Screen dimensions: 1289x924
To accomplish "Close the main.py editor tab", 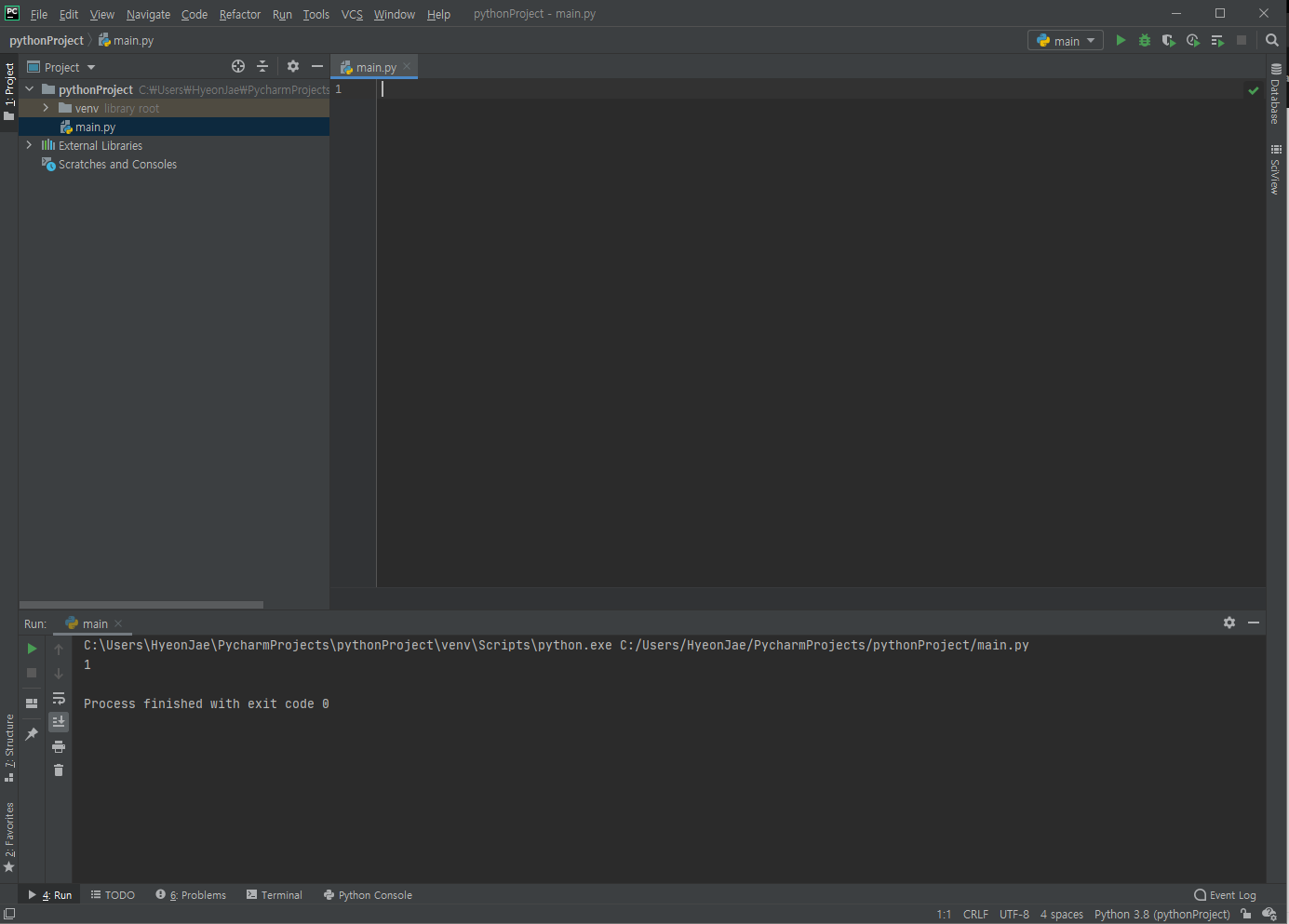I will tap(407, 66).
